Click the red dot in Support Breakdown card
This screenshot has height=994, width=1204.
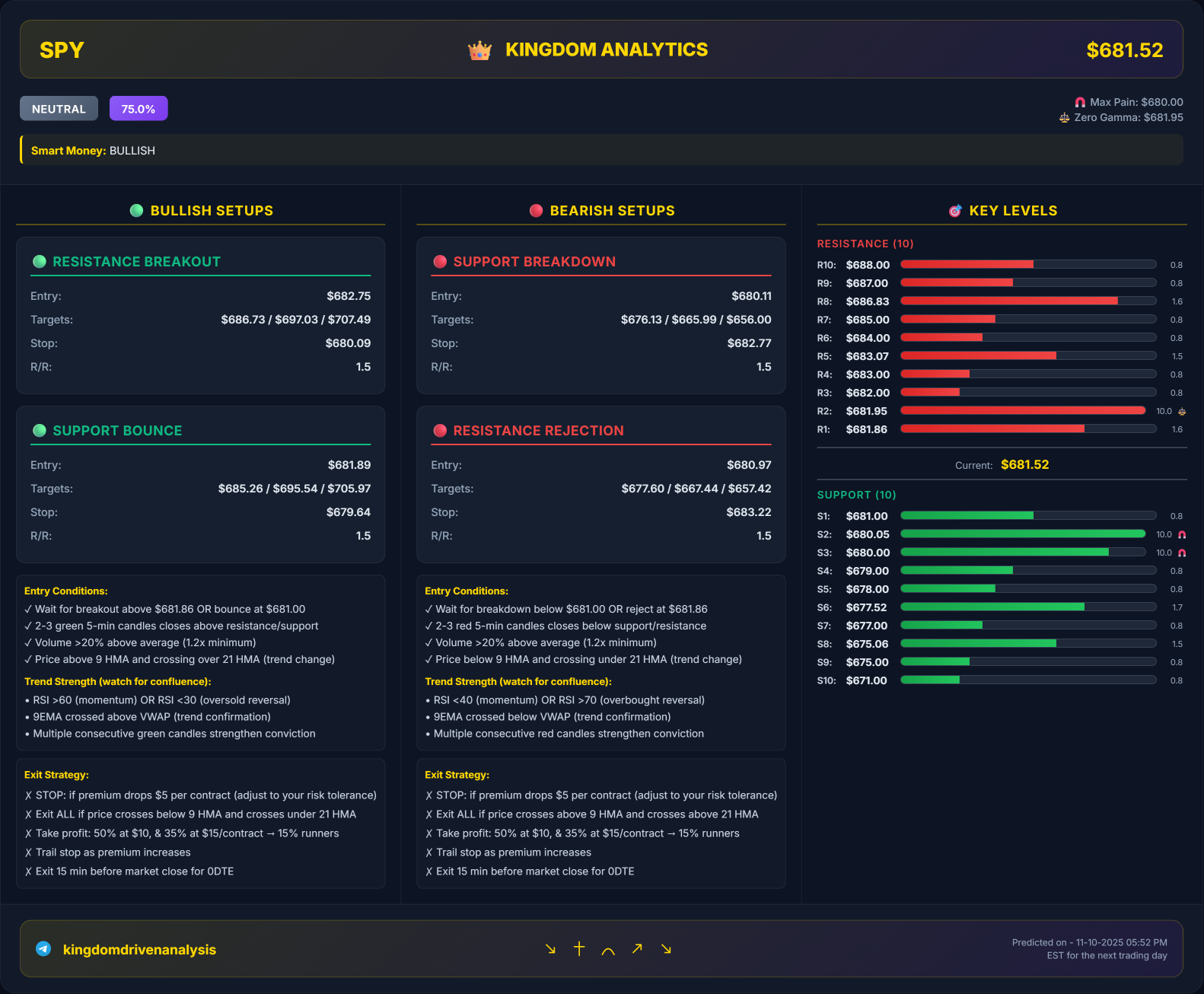coord(440,262)
